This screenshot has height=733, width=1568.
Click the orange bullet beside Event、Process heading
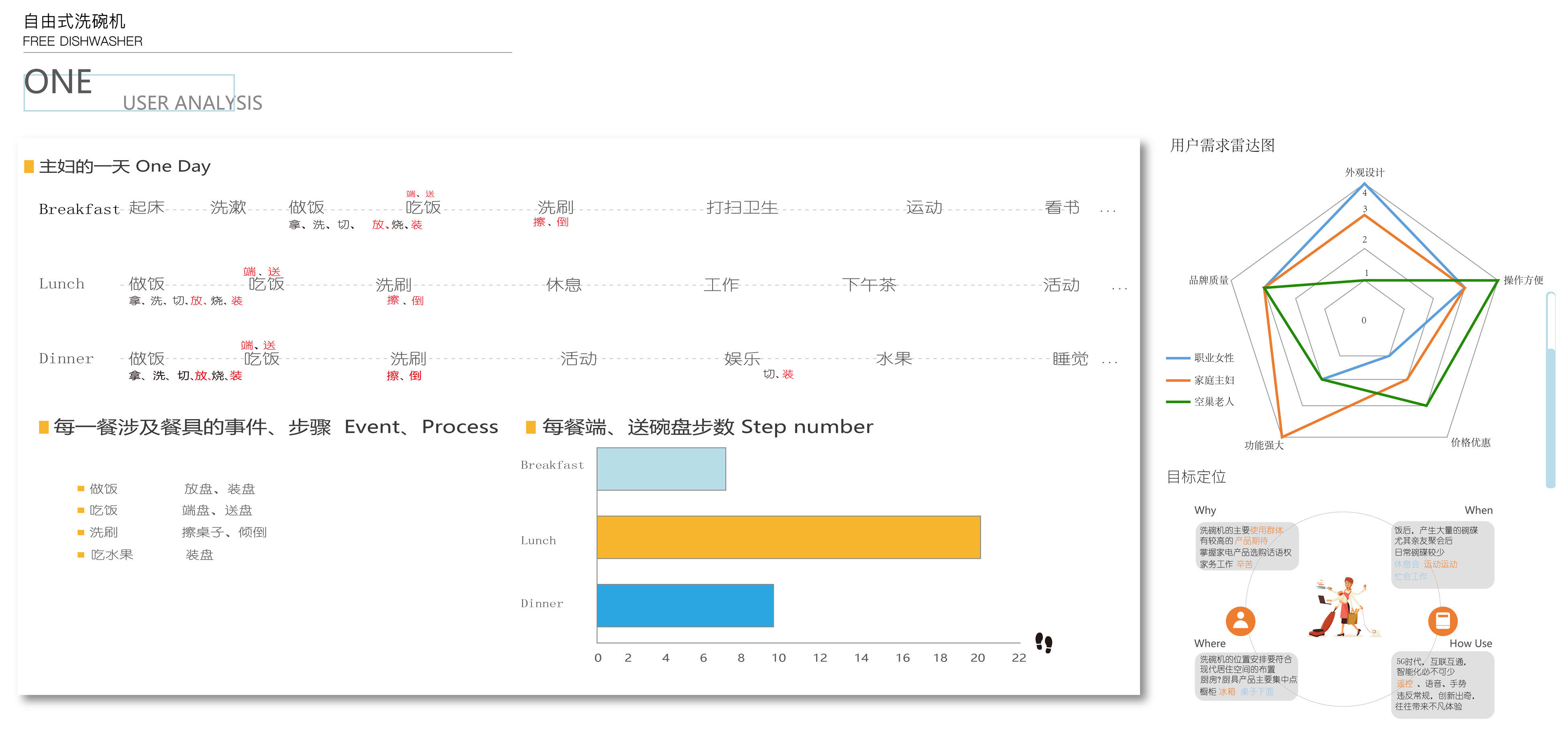pyautogui.click(x=43, y=427)
